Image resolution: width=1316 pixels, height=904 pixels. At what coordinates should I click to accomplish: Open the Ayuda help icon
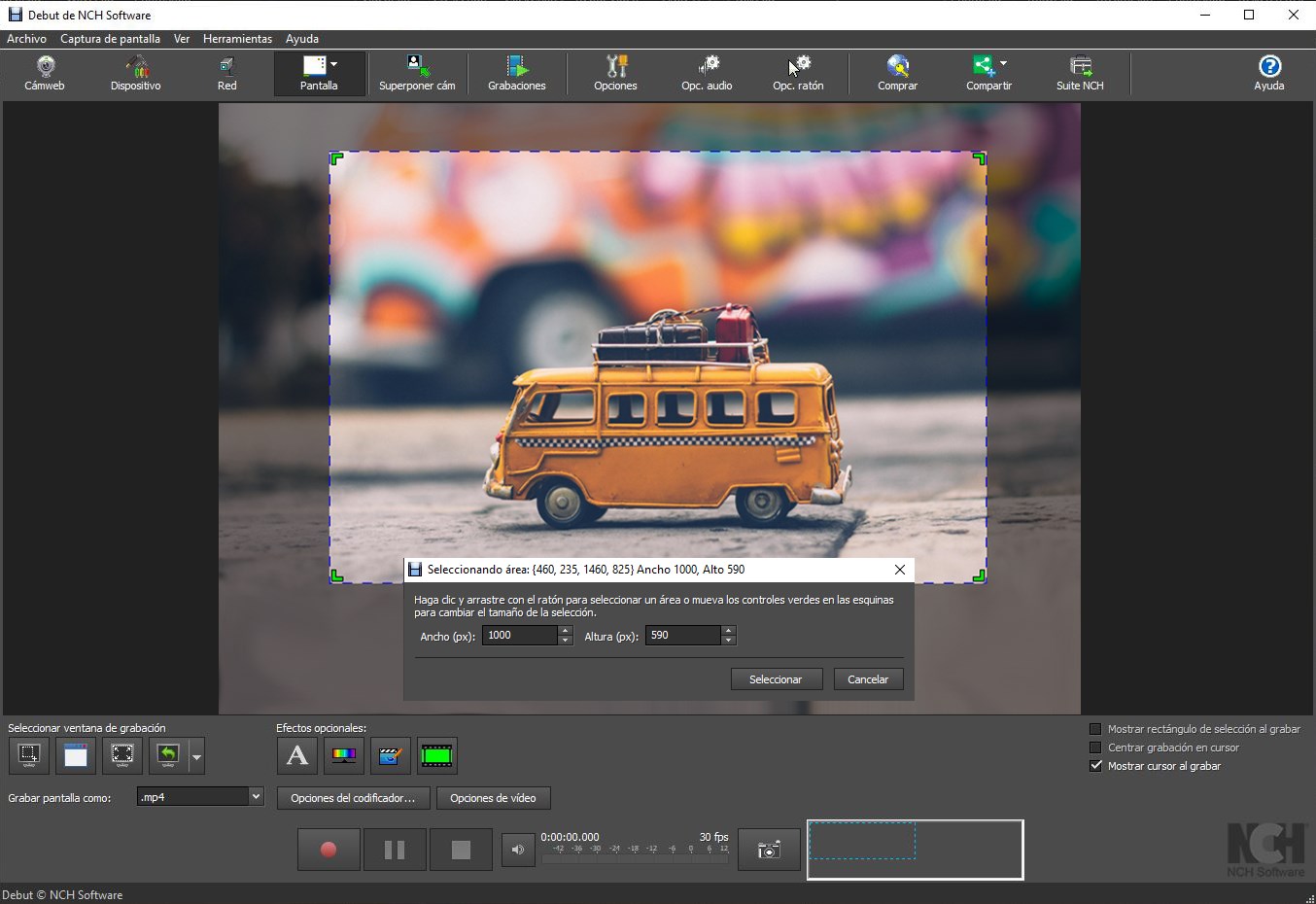(x=1269, y=74)
